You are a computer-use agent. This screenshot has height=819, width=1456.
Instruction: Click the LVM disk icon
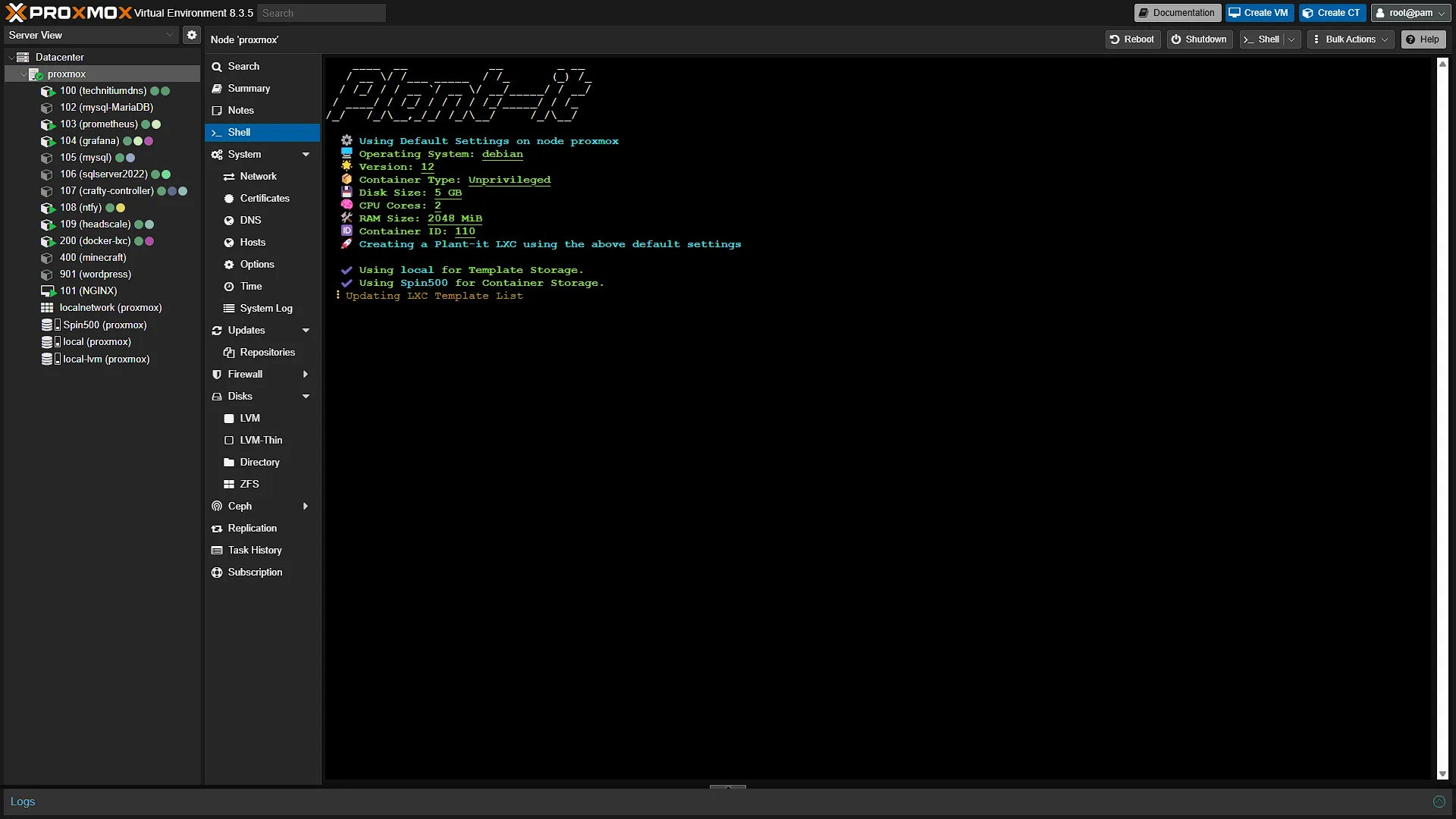pyautogui.click(x=229, y=419)
